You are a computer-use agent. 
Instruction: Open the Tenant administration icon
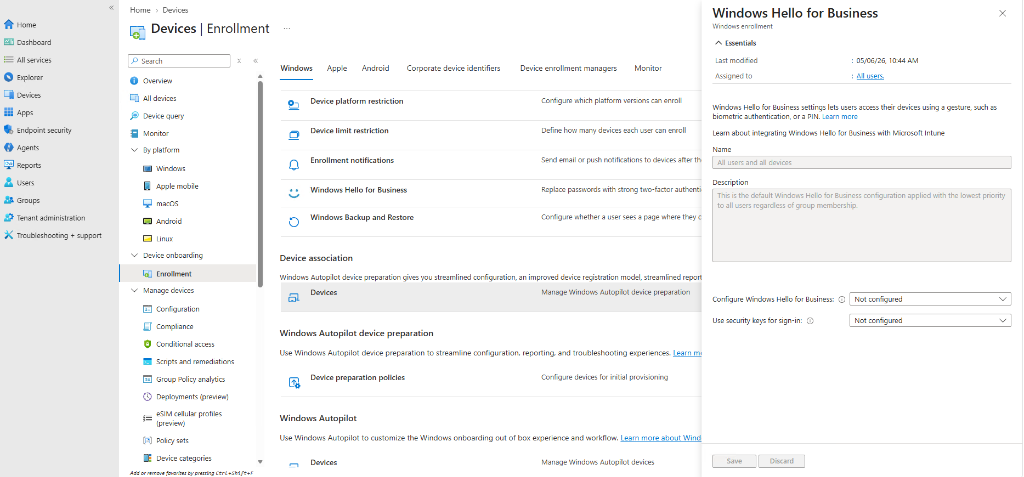[x=8, y=218]
